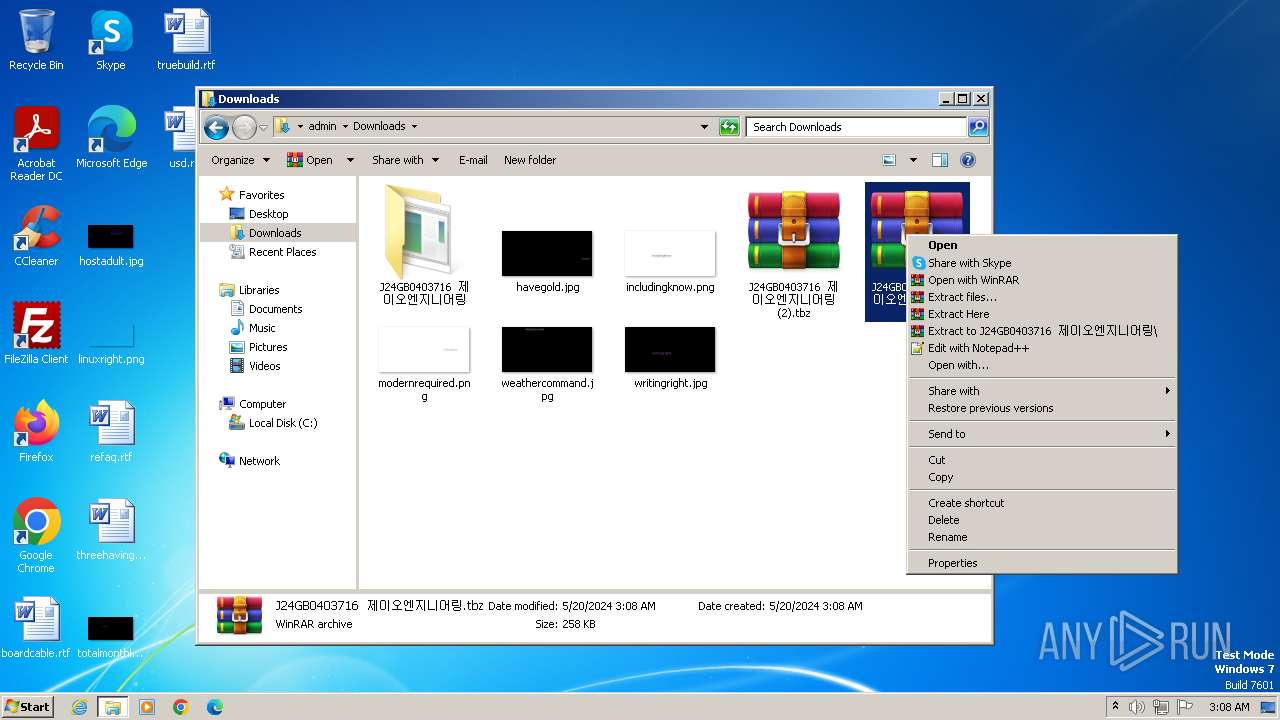The width and height of the screenshot is (1280, 720).
Task: Click the Search Downloads field
Action: 856,127
